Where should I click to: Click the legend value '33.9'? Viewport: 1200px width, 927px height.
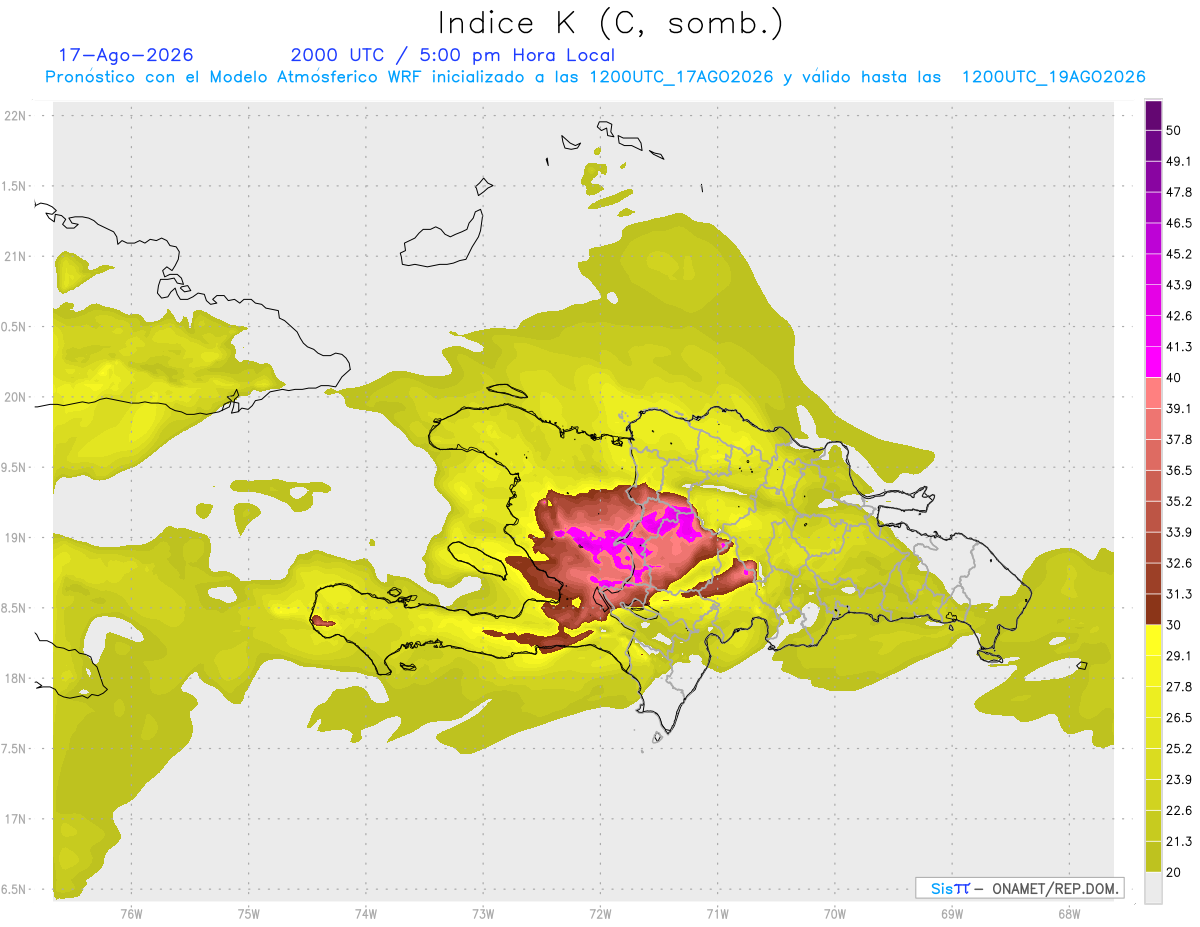1179,533
